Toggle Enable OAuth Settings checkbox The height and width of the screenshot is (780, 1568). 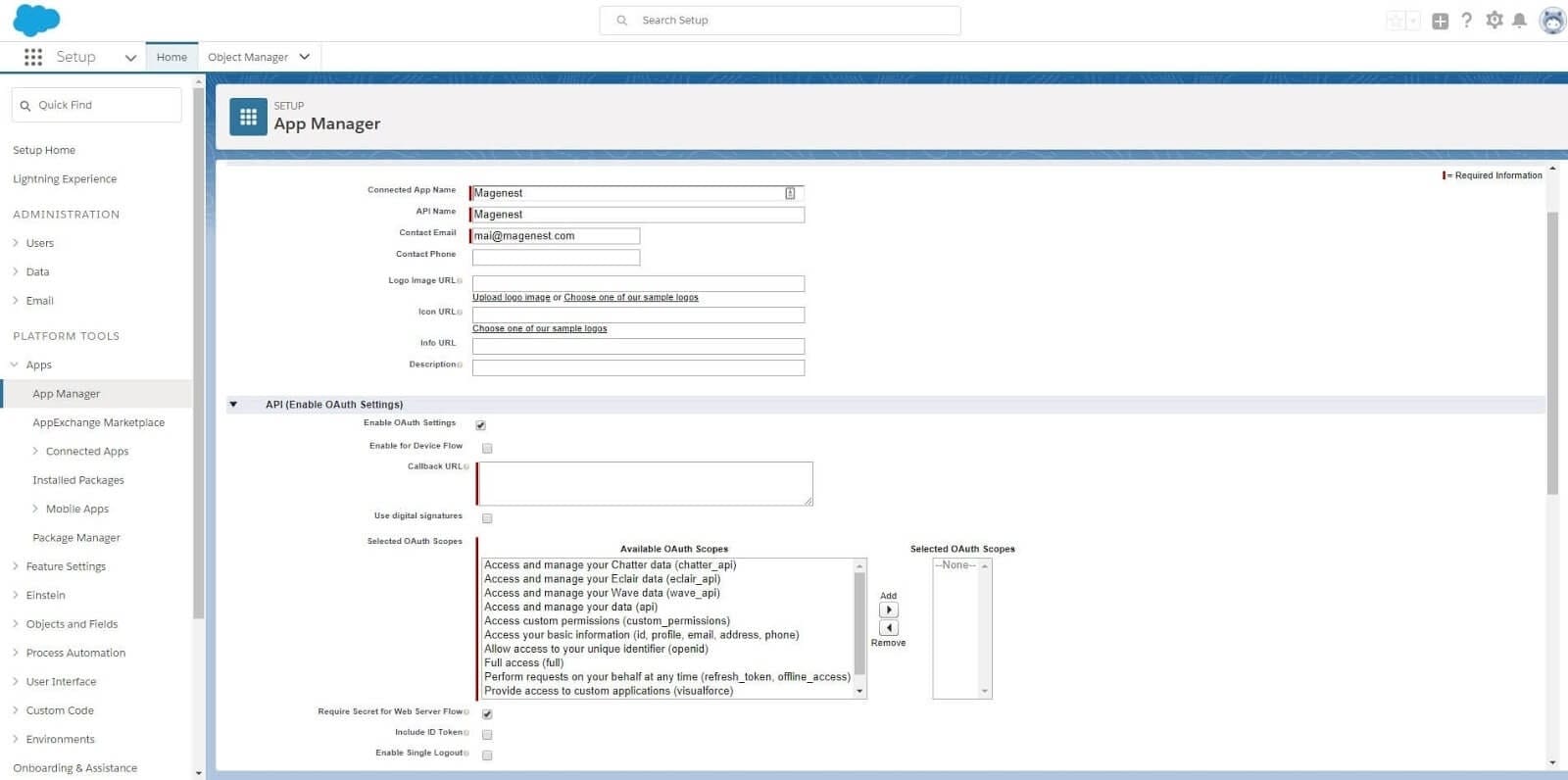click(x=481, y=425)
